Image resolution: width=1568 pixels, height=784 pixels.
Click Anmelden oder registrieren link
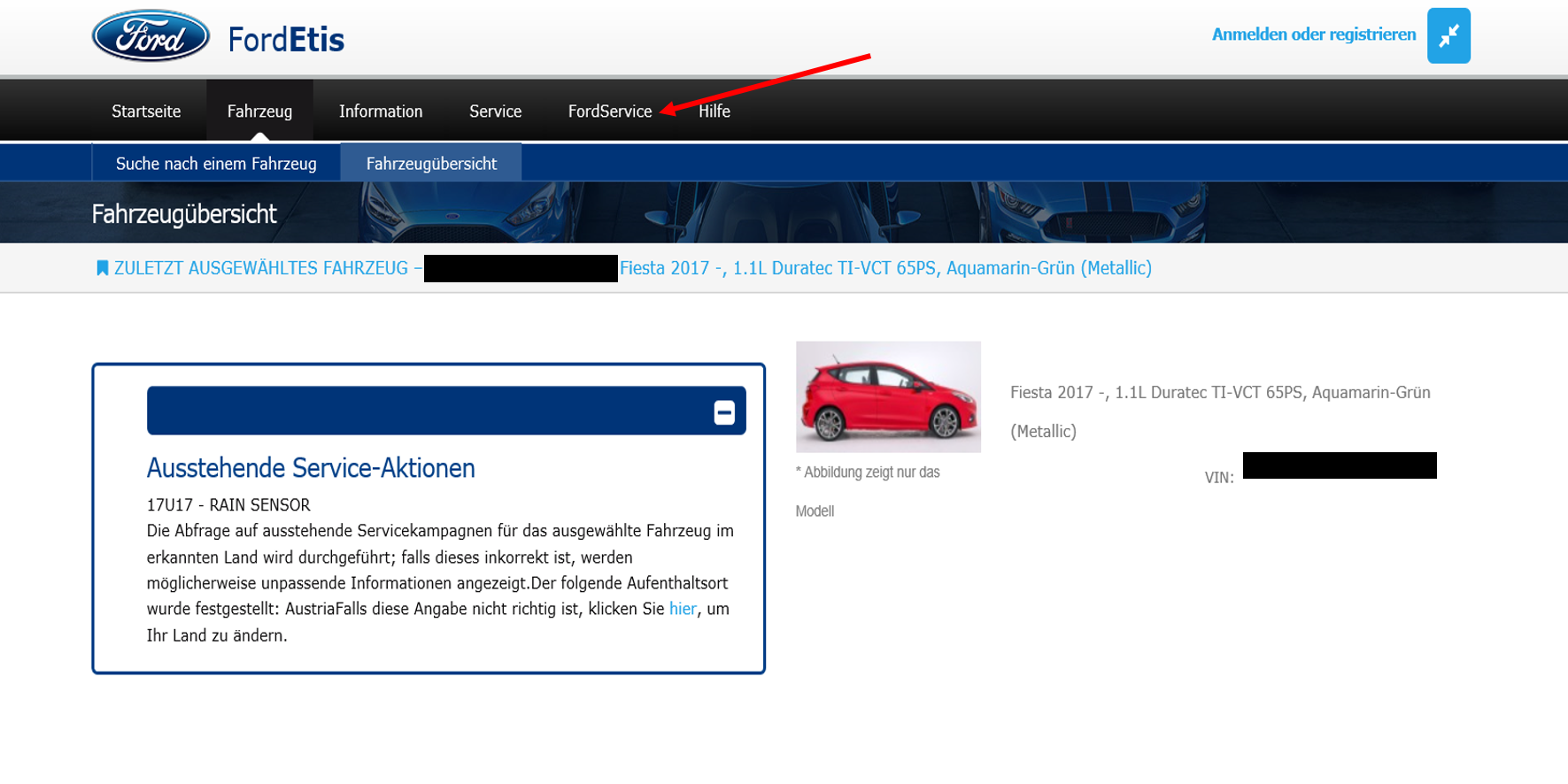point(1314,35)
